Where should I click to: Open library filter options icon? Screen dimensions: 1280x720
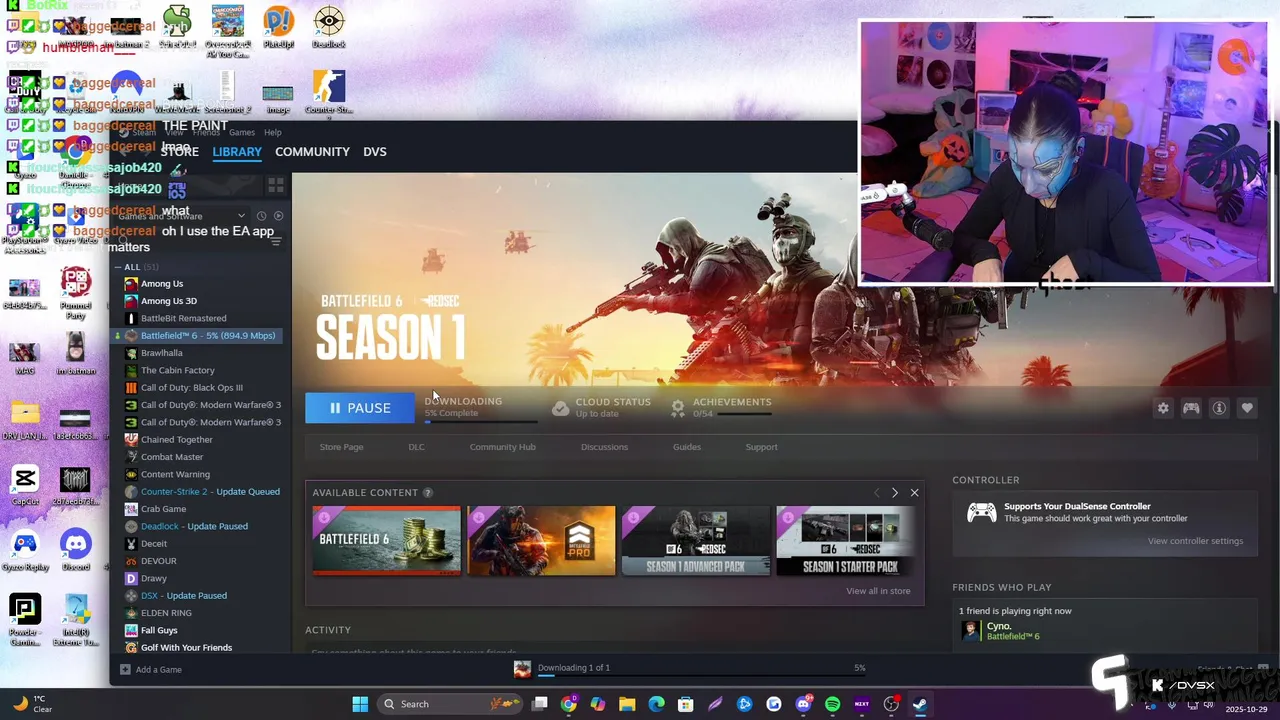point(276,241)
